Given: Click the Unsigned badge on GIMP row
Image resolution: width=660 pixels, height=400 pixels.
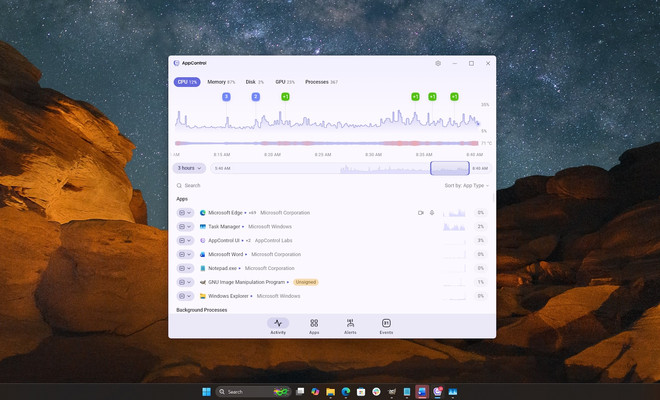Looking at the screenshot, I should [x=306, y=282].
